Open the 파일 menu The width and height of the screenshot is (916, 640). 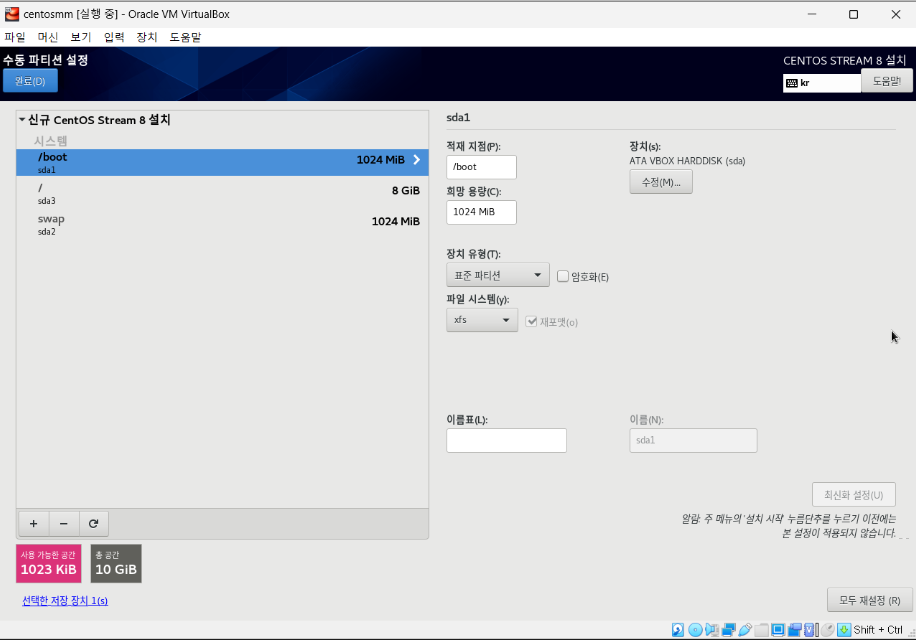click(x=15, y=37)
